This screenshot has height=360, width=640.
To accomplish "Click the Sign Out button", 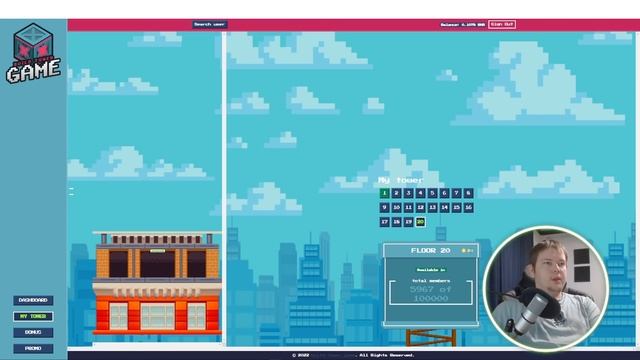I will coord(502,24).
